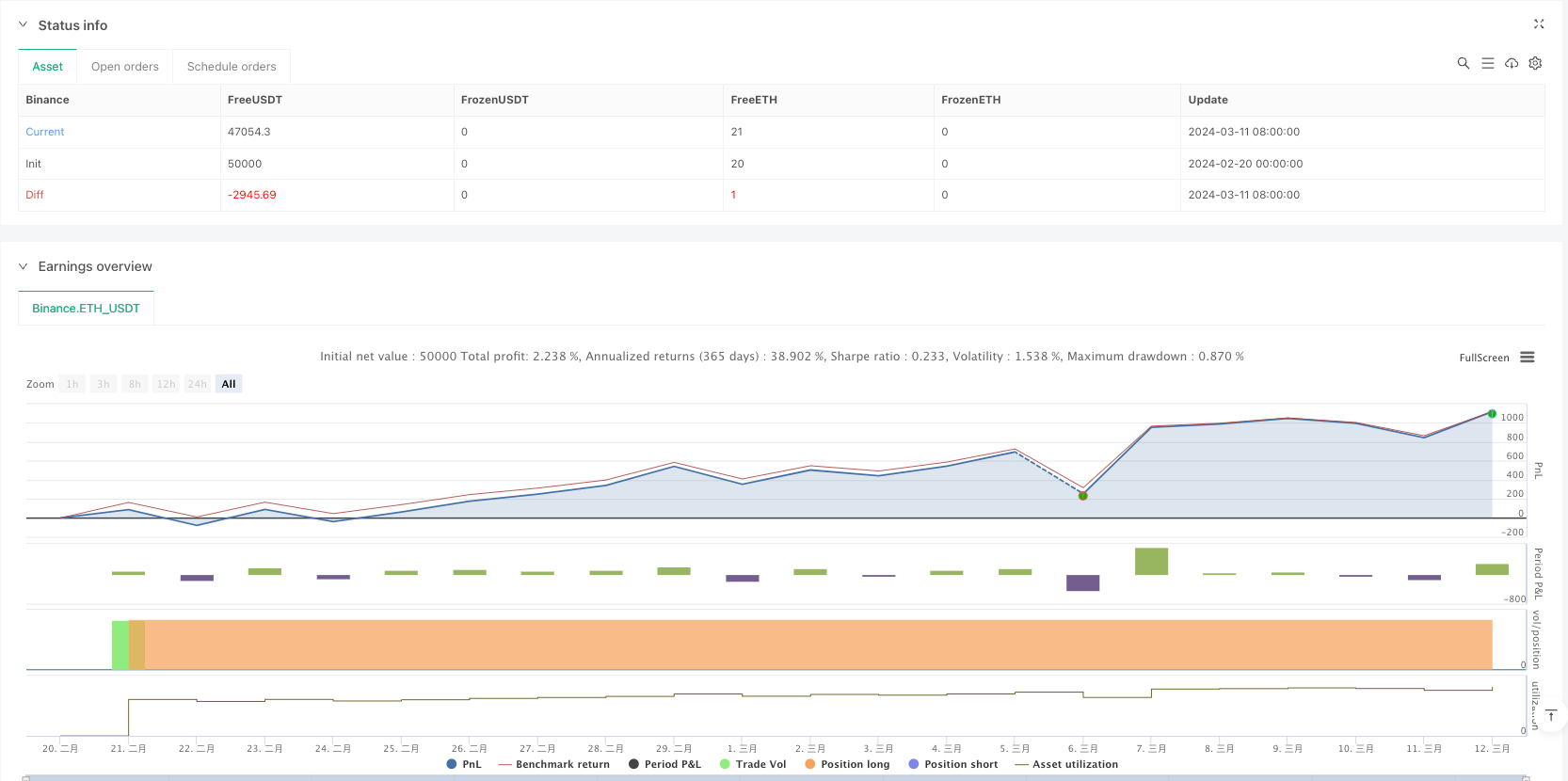
Task: Click the cloud download icon
Action: click(x=1512, y=63)
